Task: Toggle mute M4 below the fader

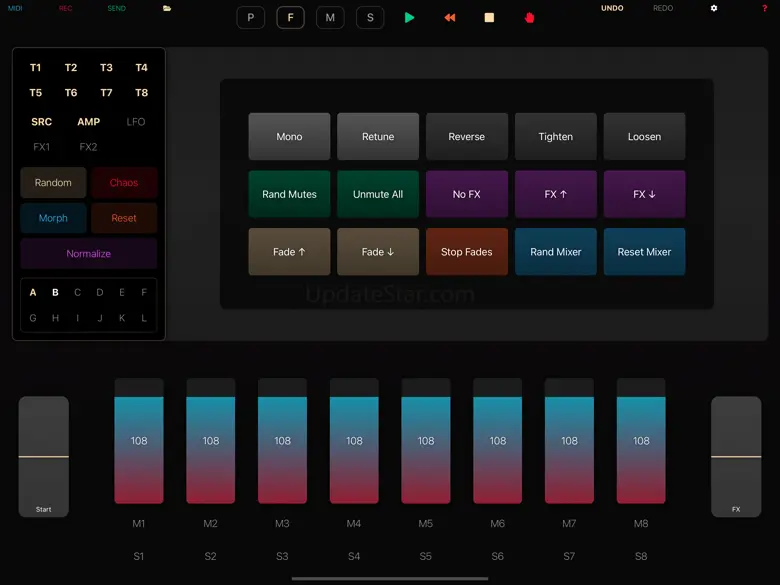Action: [x=354, y=524]
